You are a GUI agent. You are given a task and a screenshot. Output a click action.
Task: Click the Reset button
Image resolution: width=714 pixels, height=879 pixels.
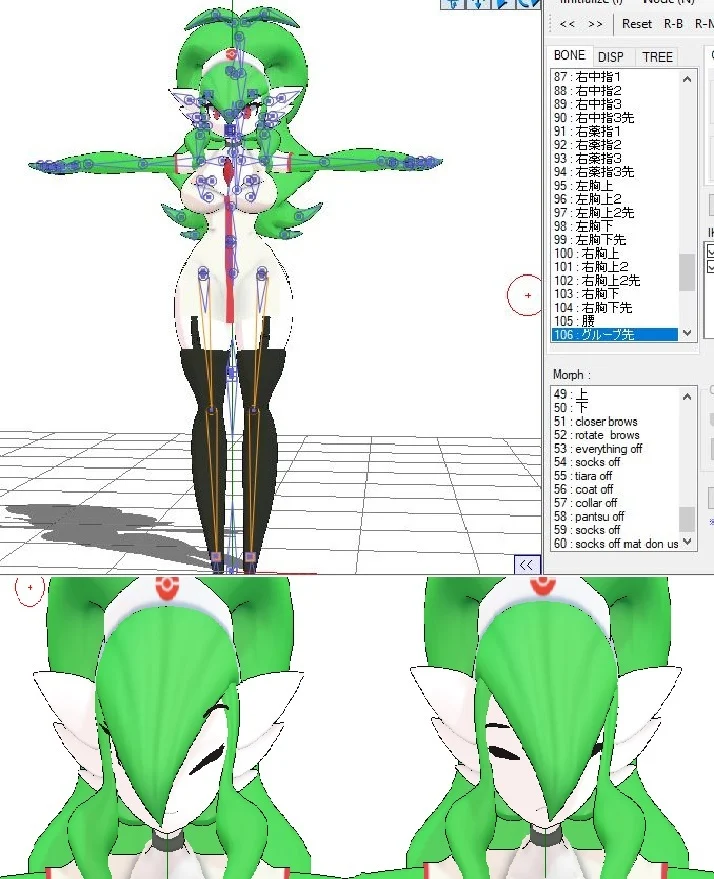point(637,24)
